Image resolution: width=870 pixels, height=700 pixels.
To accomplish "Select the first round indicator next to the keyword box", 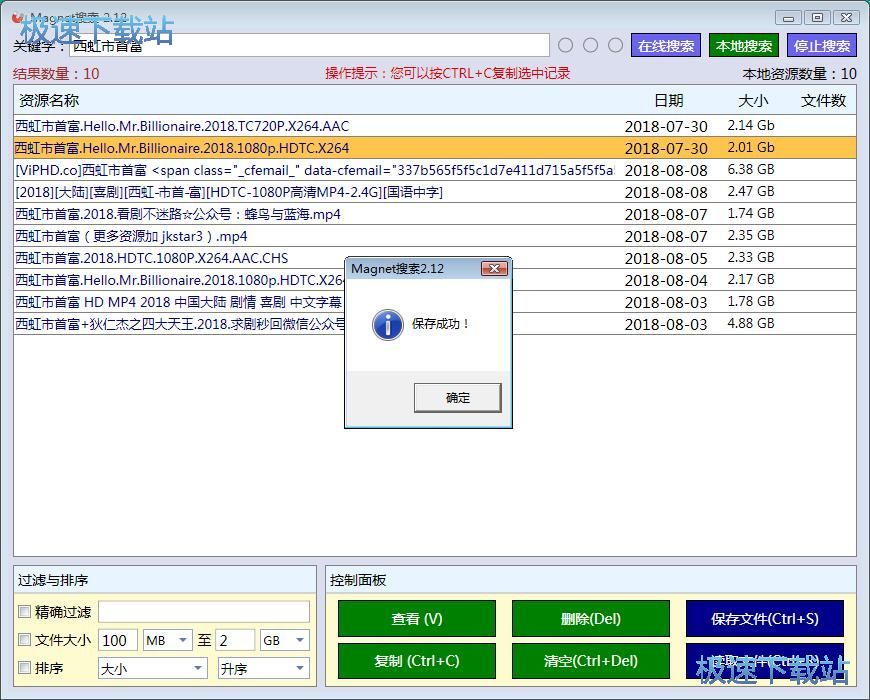I will (565, 45).
